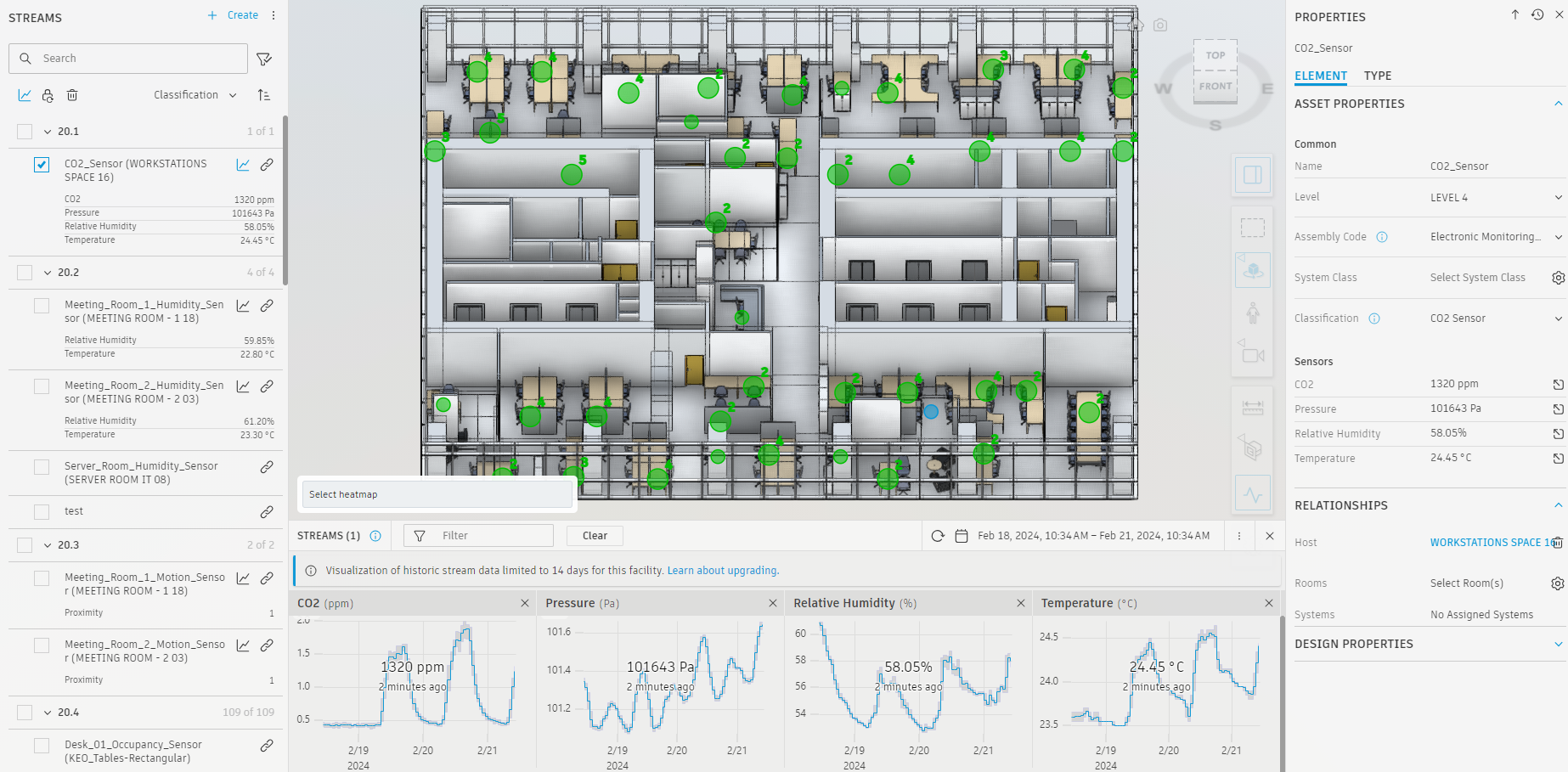This screenshot has width=1568, height=772.
Task: Collapse the 20.2 stream group
Action: click(x=48, y=273)
